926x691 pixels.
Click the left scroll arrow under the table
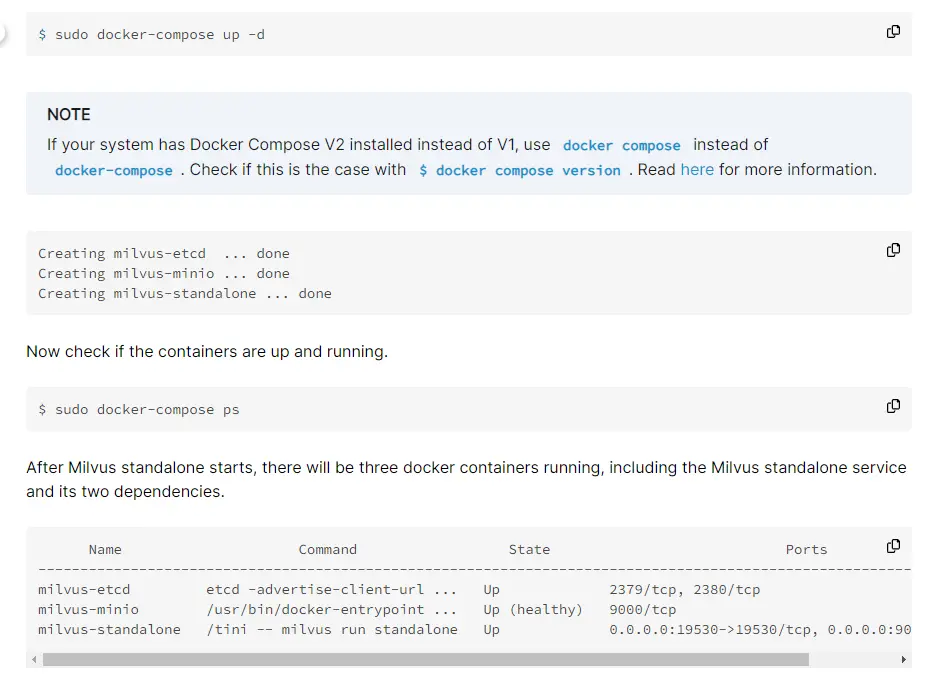click(x=34, y=659)
